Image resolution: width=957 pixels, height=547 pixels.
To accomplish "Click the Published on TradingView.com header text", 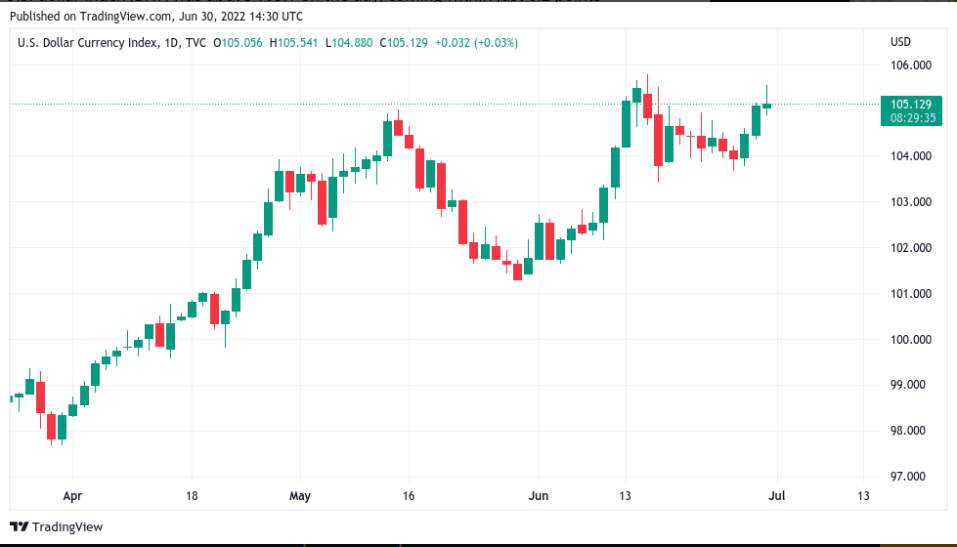I will [x=156, y=16].
